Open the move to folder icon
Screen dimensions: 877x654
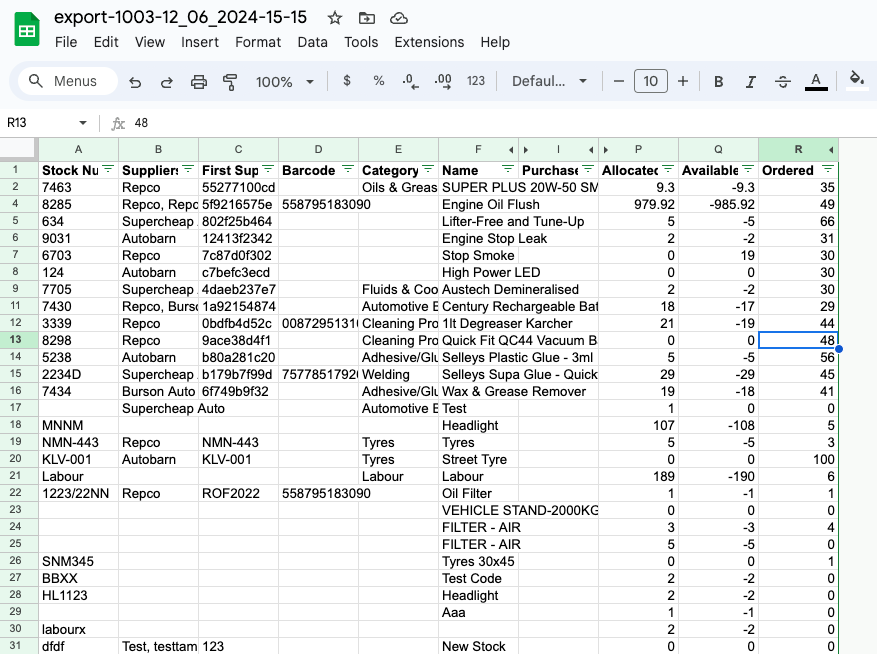(367, 18)
